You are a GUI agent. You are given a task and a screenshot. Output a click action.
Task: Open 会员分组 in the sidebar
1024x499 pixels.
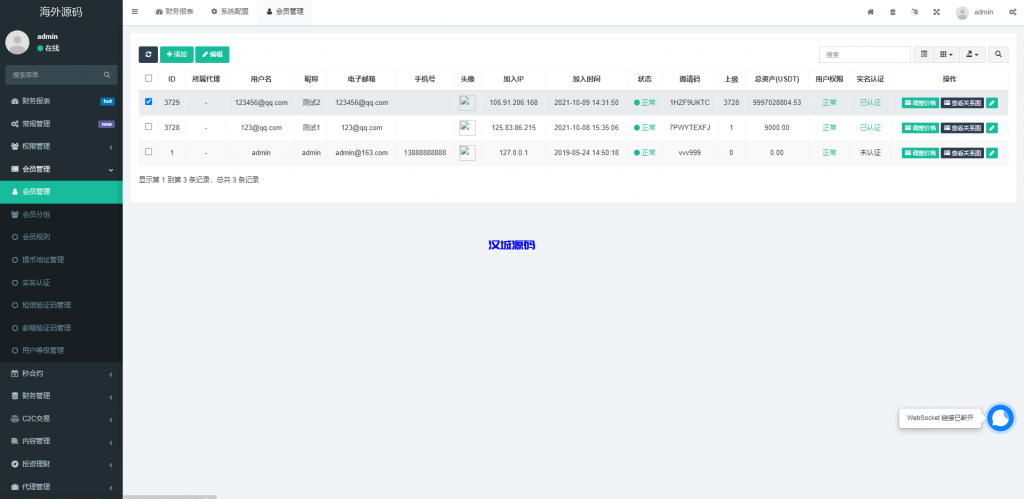tap(61, 214)
